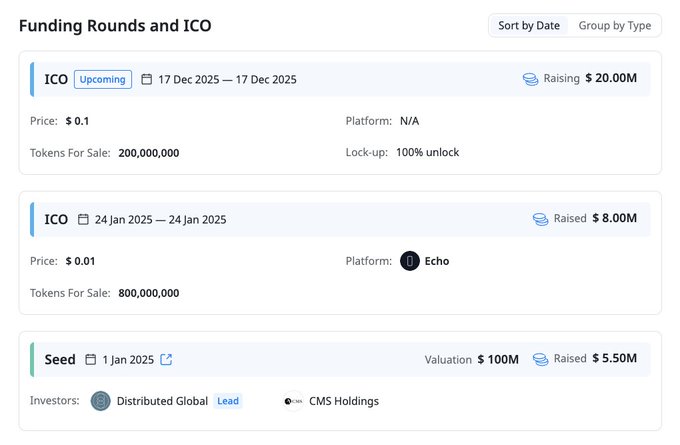Click the calendar icon beside 17 Dec 2025

click(147, 79)
